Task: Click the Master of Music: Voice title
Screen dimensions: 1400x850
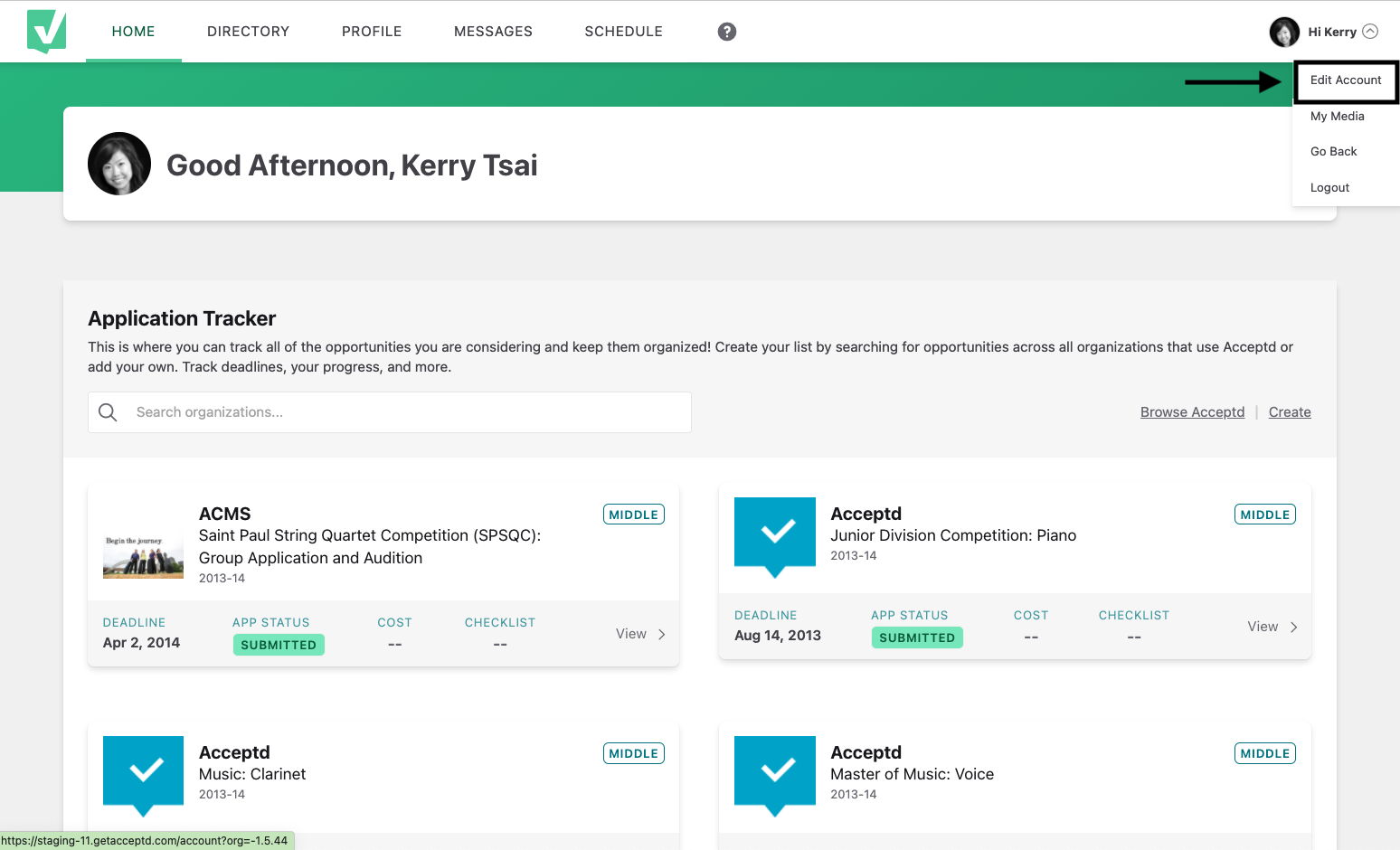Action: coord(912,774)
